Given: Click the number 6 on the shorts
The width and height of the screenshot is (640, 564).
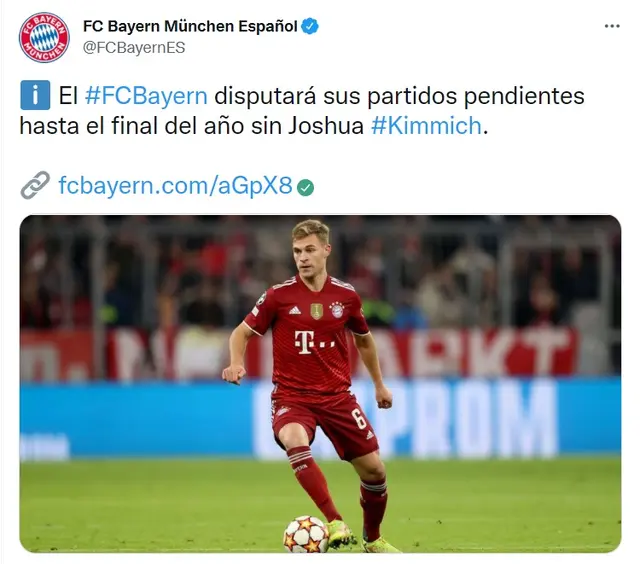Looking at the screenshot, I should [x=360, y=417].
